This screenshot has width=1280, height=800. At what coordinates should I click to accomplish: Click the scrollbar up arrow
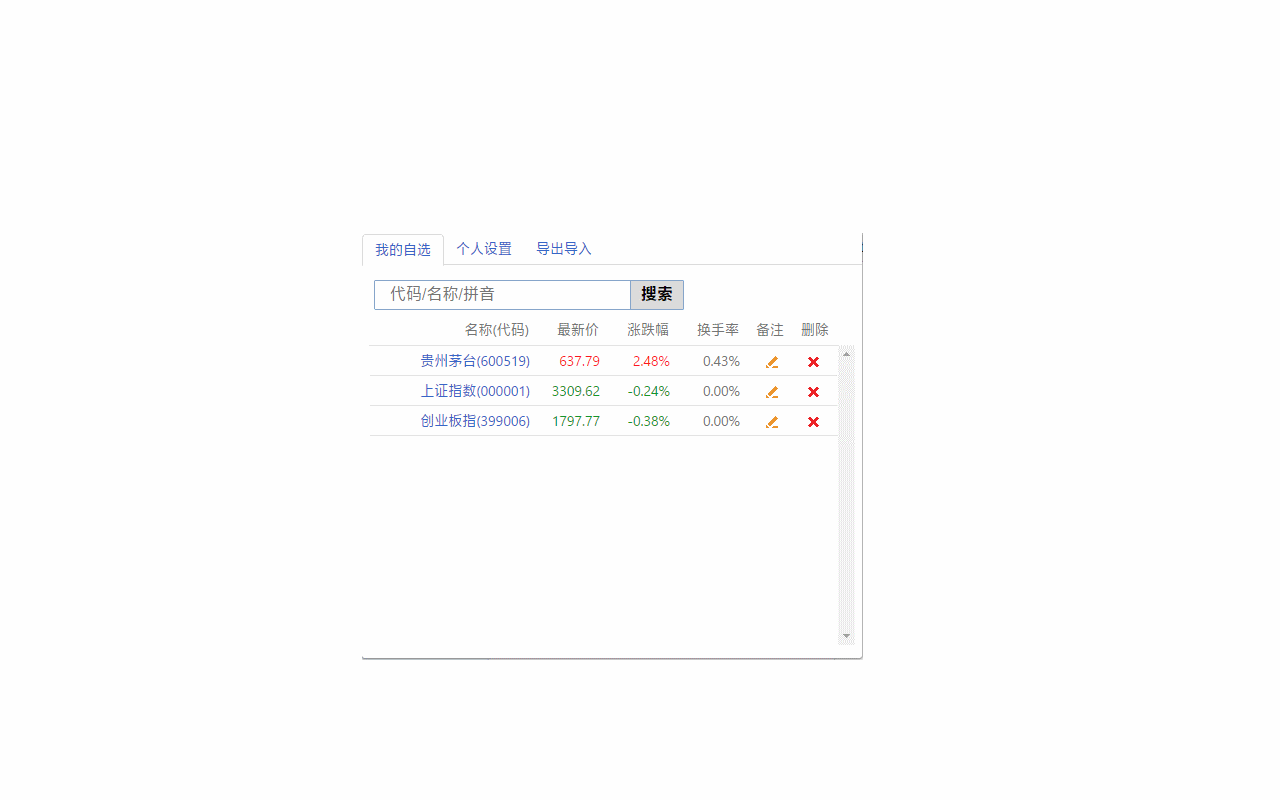[847, 353]
